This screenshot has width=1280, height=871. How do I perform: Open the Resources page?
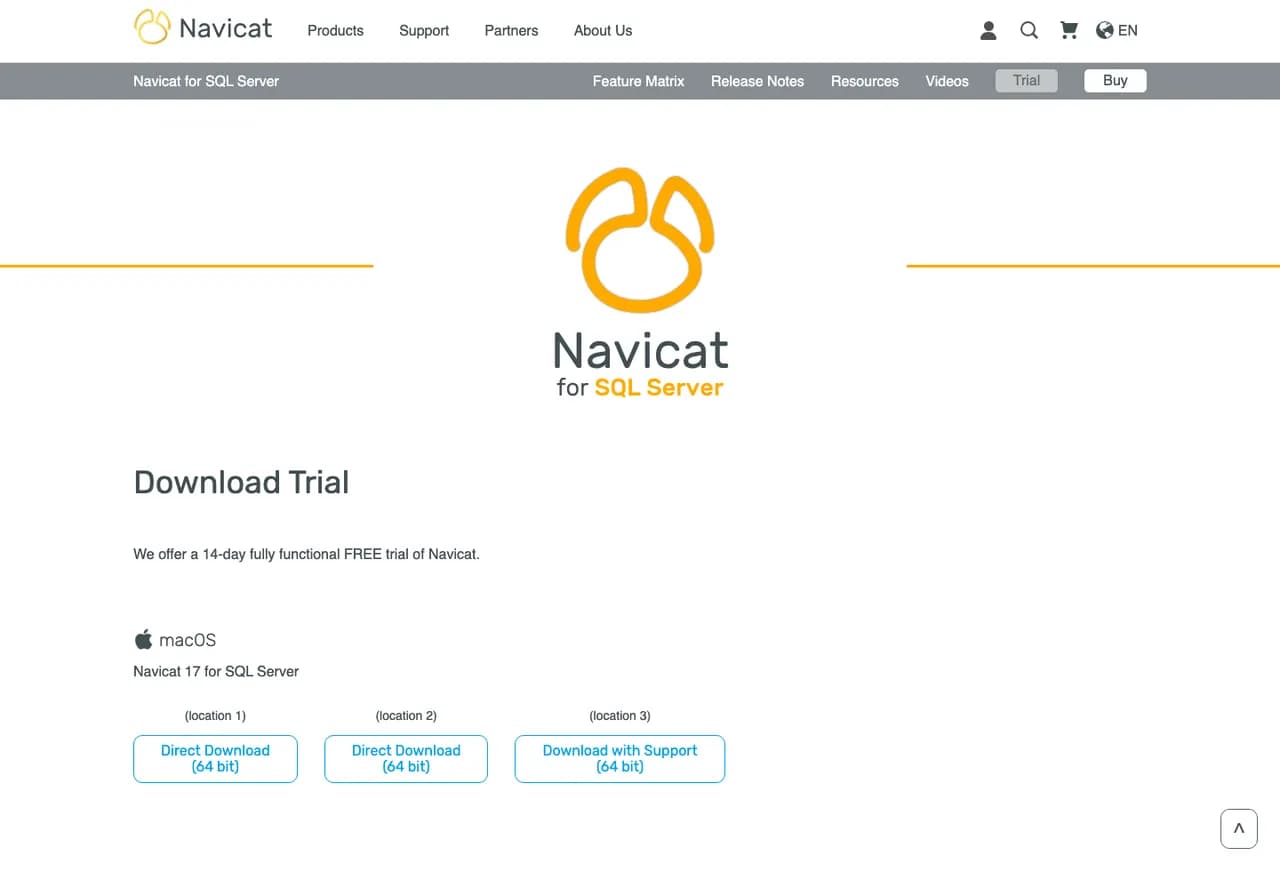click(865, 81)
